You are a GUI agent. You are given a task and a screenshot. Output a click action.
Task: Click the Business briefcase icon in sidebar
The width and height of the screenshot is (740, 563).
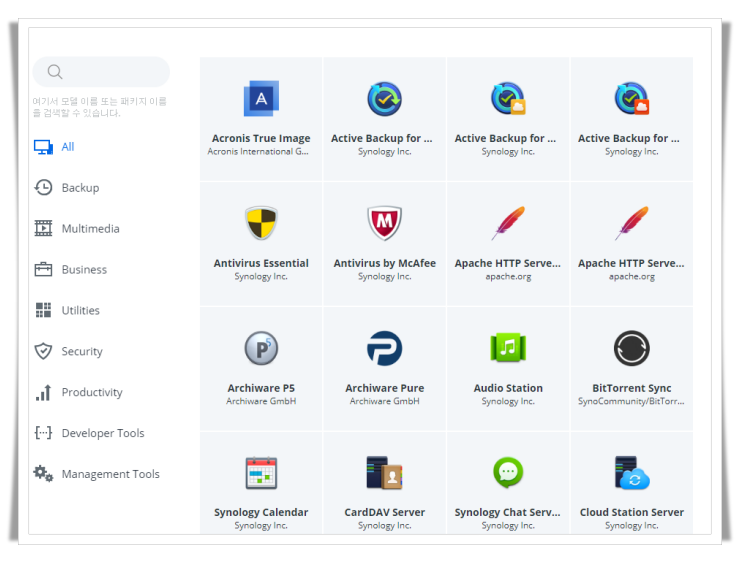tap(43, 269)
